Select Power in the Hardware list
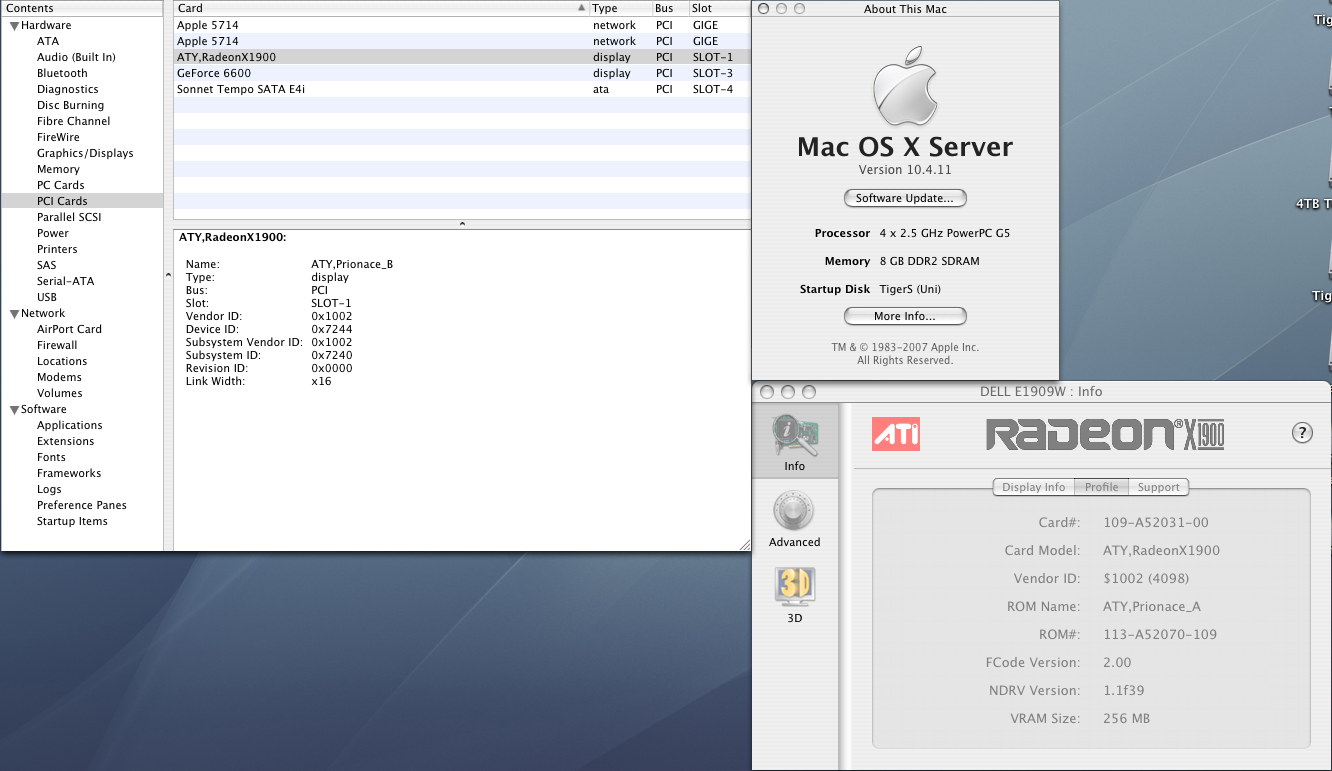1332x771 pixels. [x=53, y=233]
